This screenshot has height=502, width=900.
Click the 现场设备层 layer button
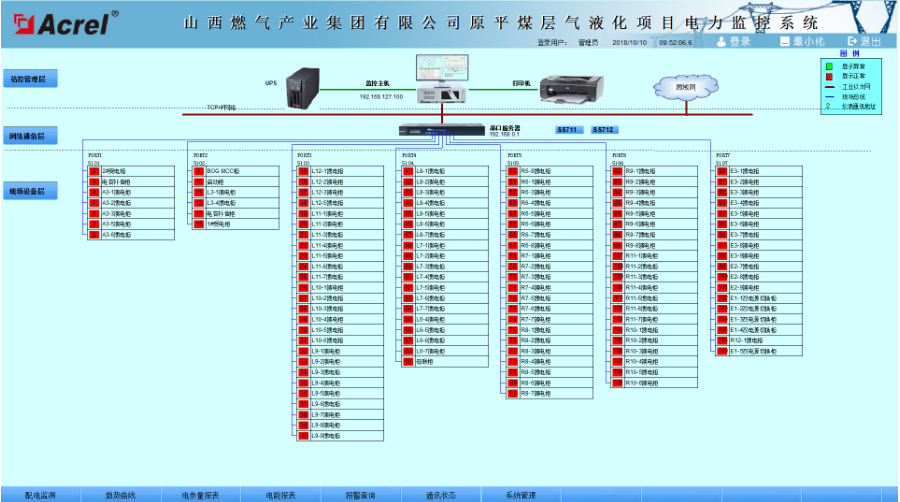30,191
